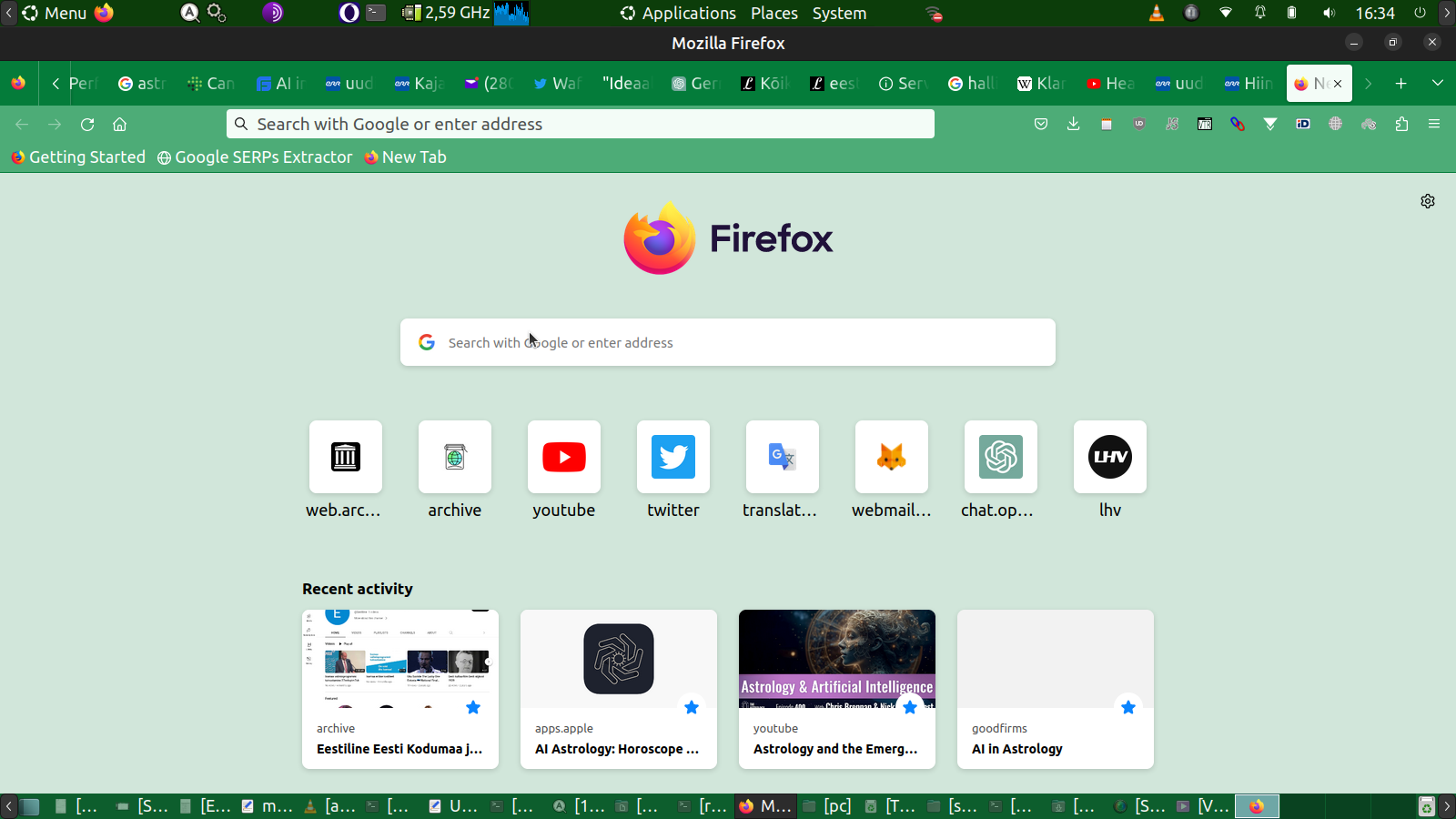Click the chain-link extension icon
Viewport: 1456px width, 819px height.
(x=1238, y=124)
